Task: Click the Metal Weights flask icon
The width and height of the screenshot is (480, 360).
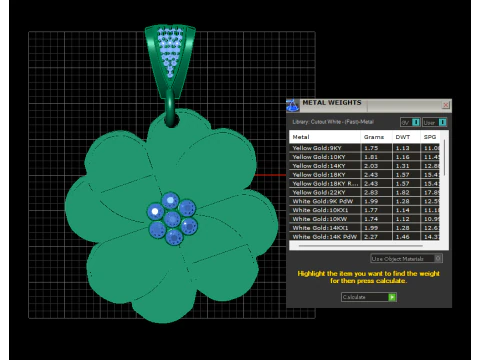Action: click(293, 105)
